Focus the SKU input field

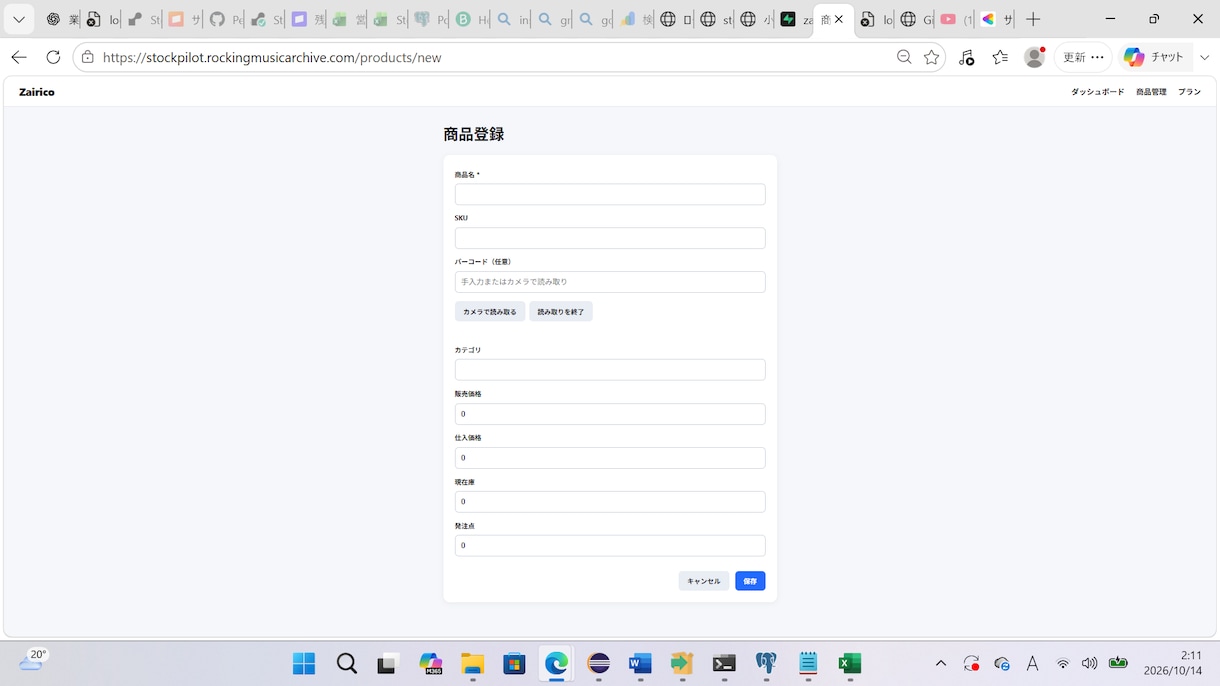pyautogui.click(x=610, y=238)
